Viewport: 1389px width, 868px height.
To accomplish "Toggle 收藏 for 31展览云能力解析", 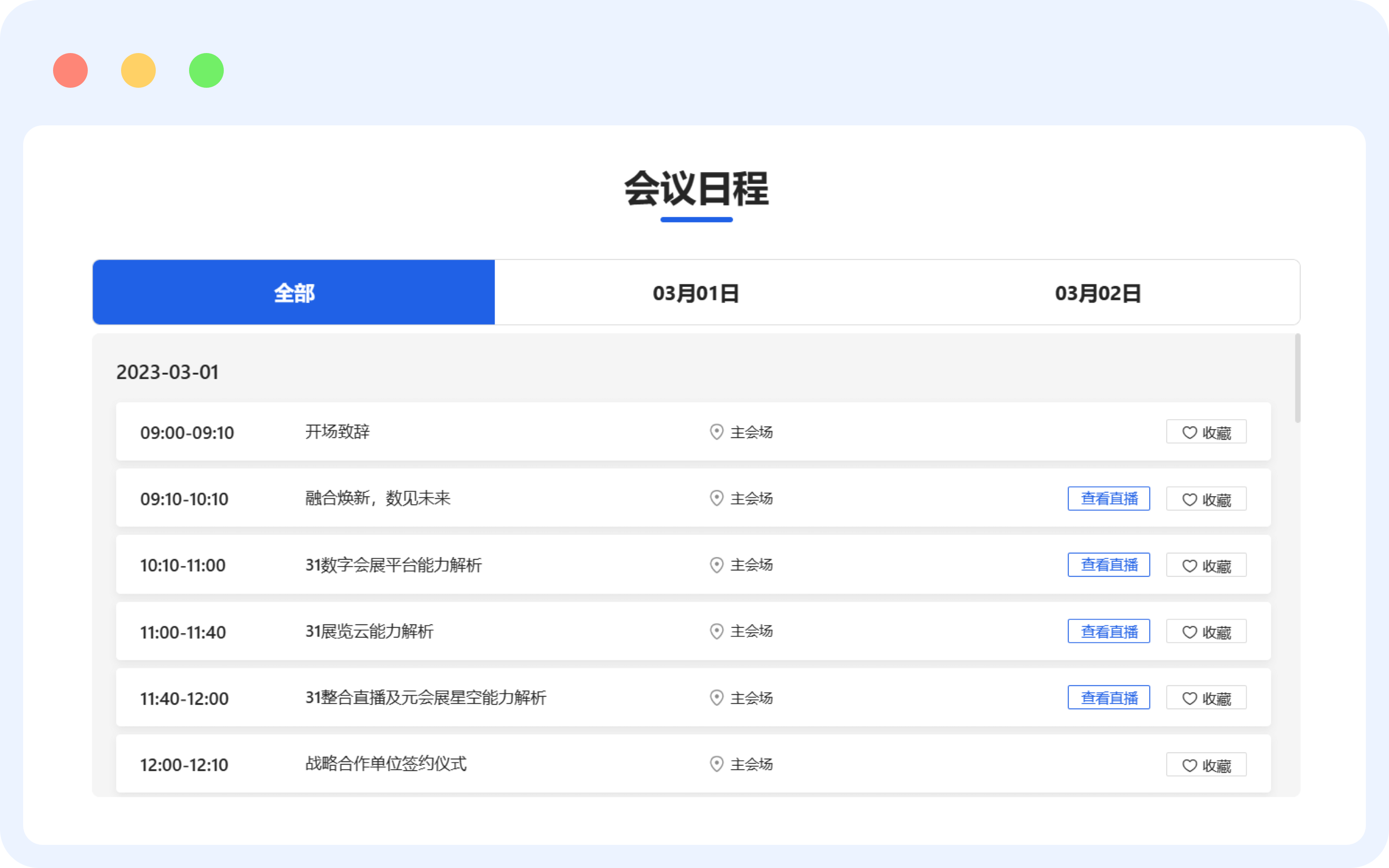I will [x=1206, y=632].
